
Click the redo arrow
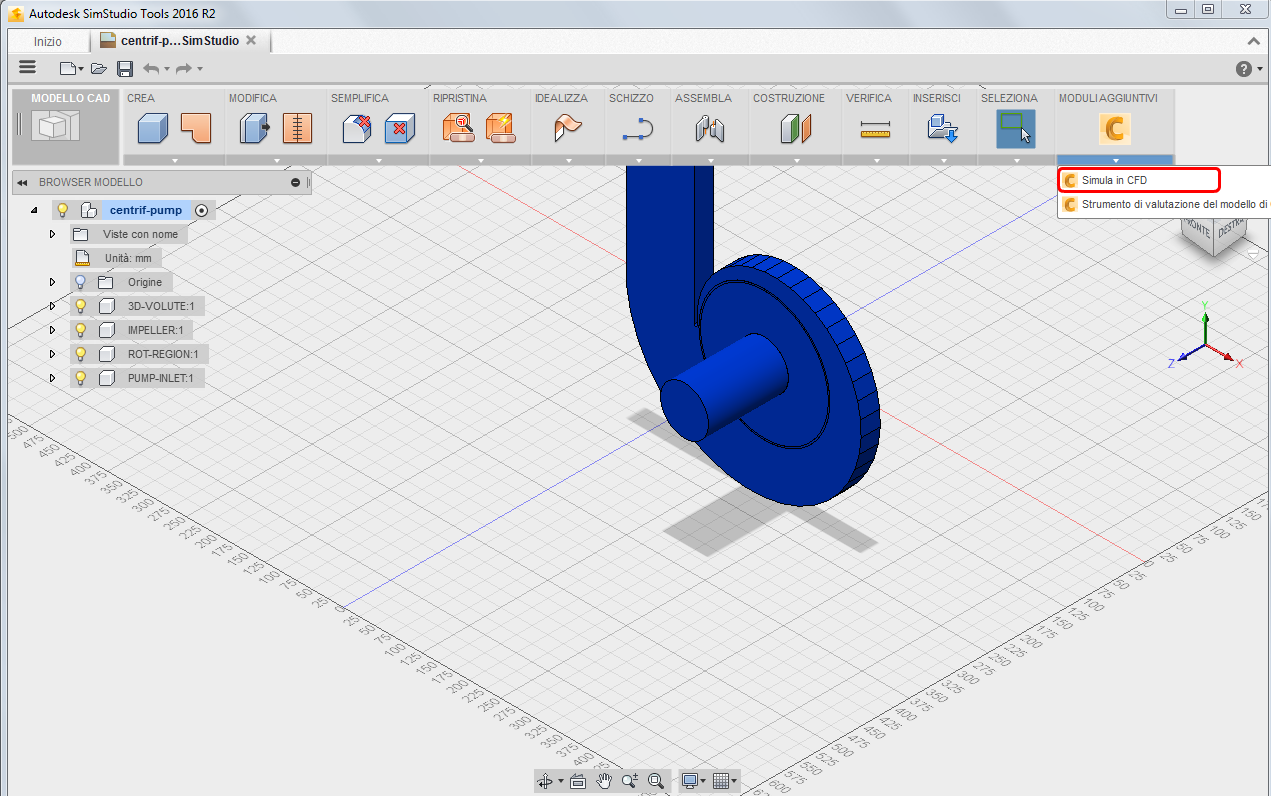pyautogui.click(x=184, y=68)
